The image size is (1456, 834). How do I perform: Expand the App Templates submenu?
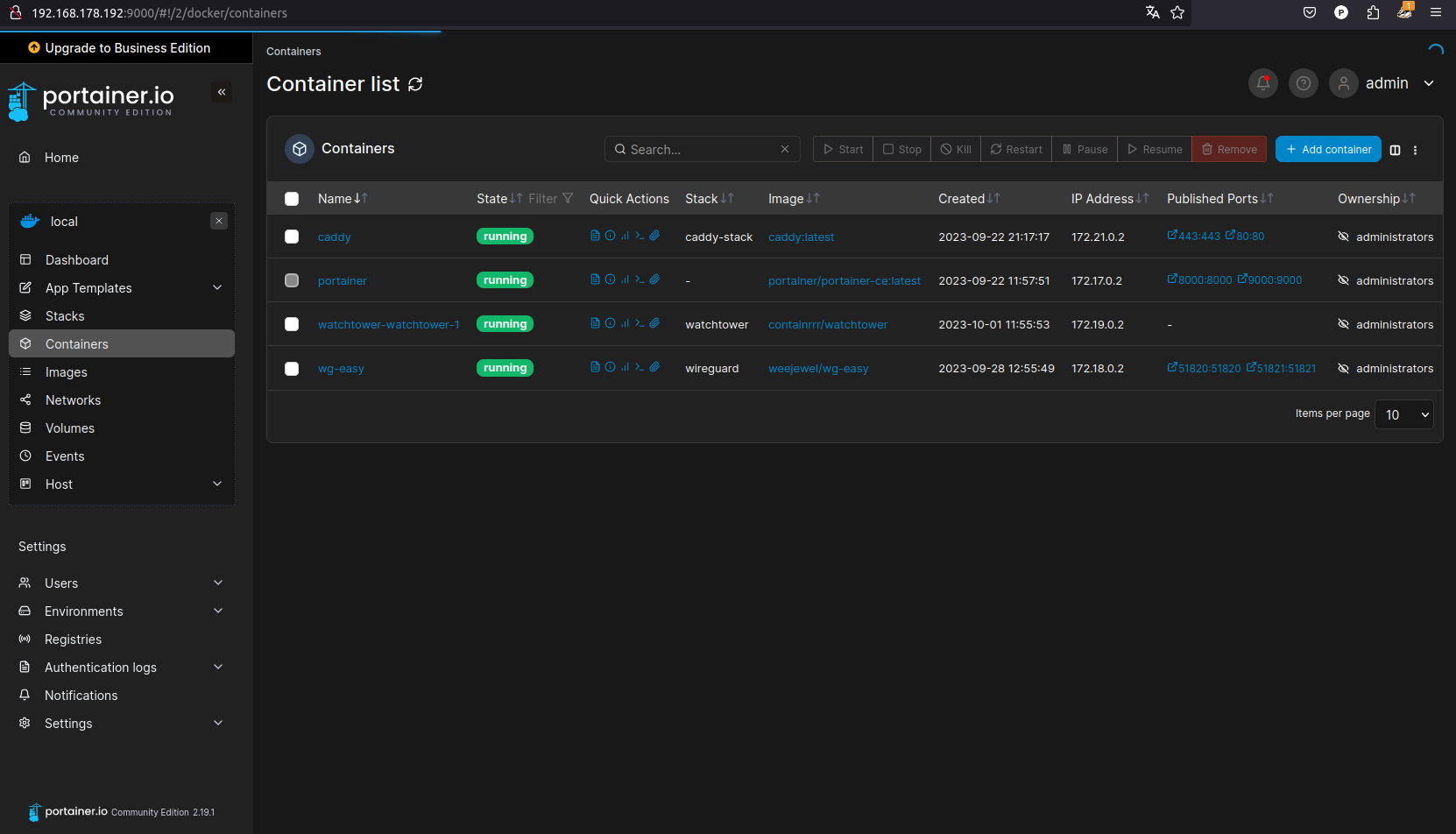coord(217,288)
